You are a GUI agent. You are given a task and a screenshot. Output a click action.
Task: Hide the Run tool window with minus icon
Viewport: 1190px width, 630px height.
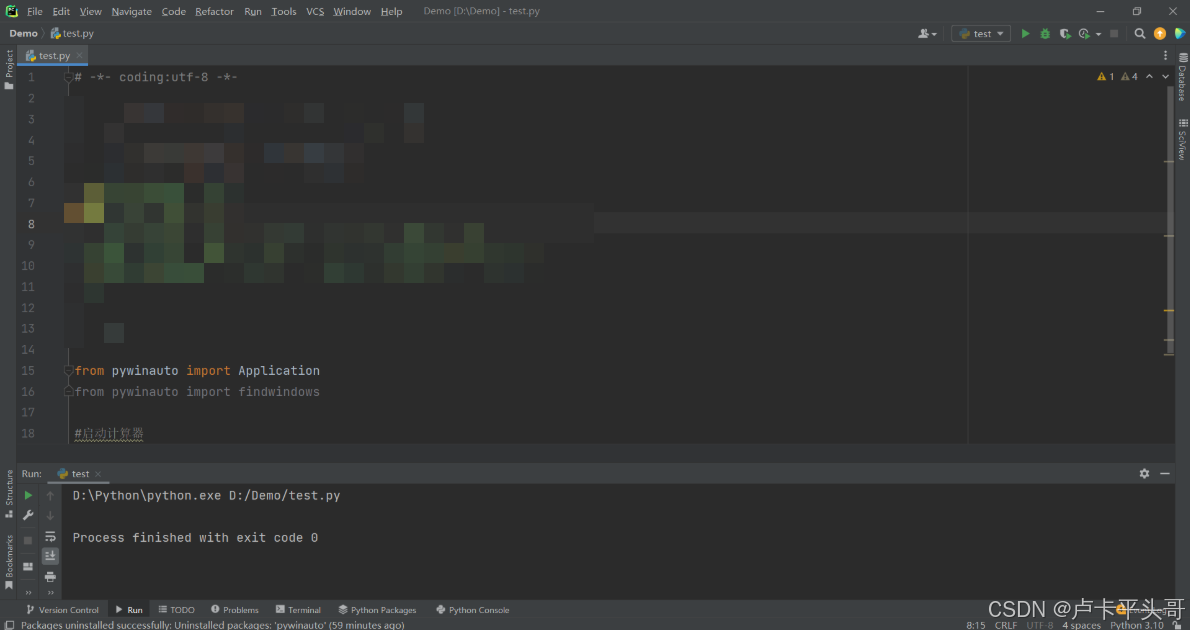click(x=1165, y=474)
